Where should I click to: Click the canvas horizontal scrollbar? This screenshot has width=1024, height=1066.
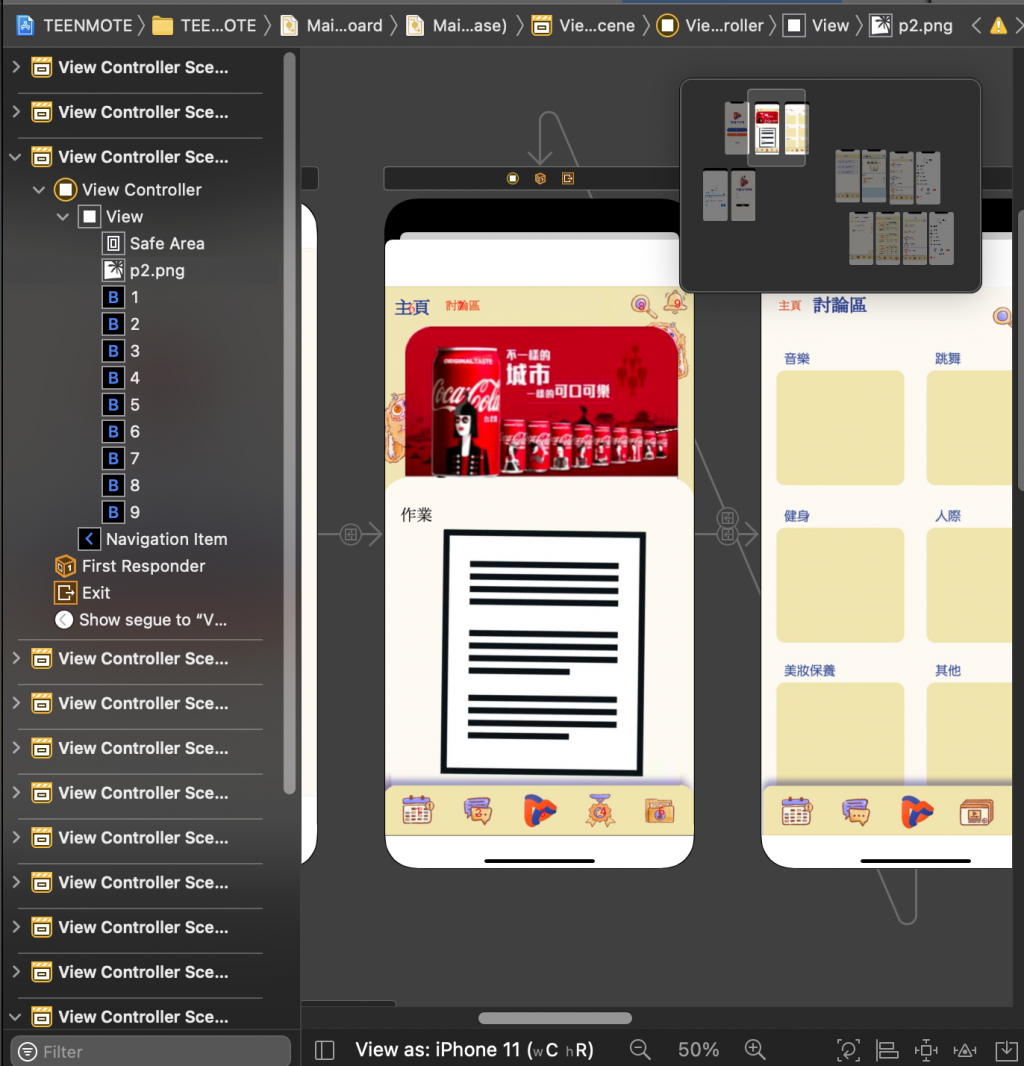(555, 1018)
